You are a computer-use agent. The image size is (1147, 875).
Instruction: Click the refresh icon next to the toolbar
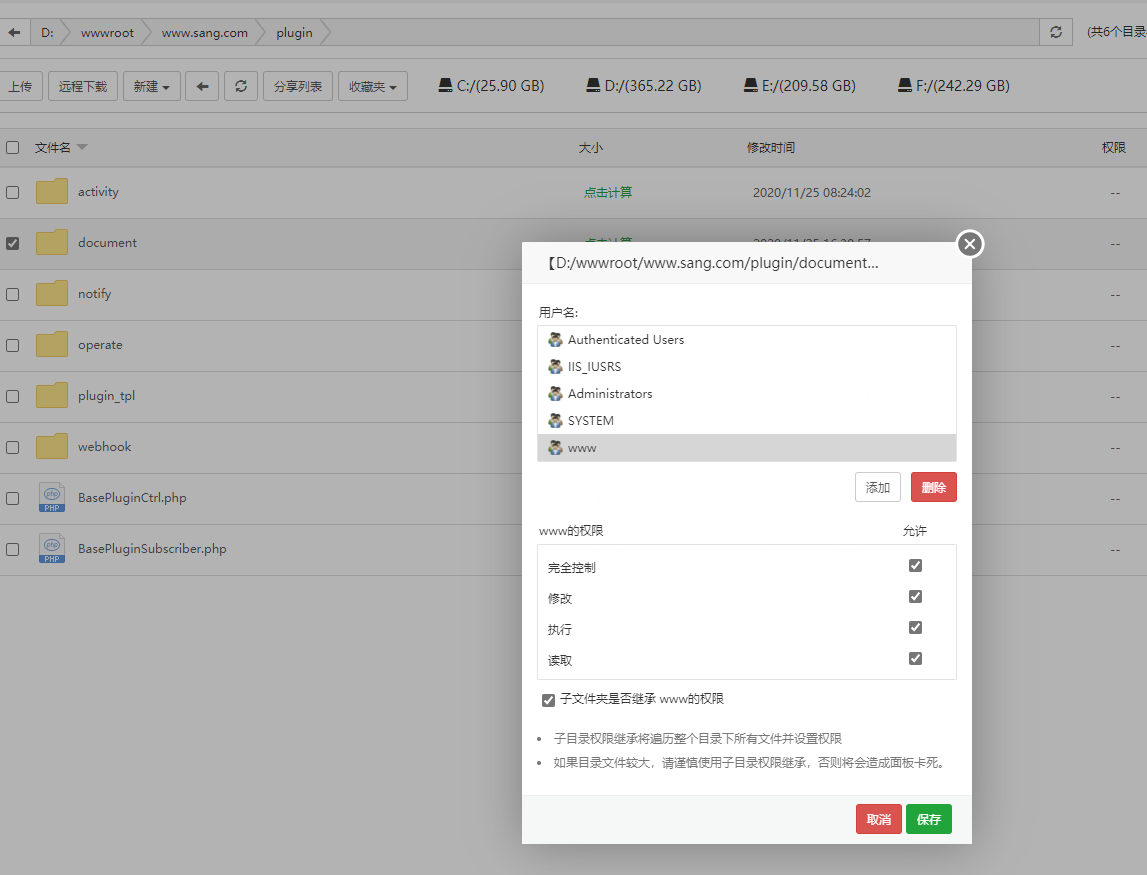tap(240, 85)
